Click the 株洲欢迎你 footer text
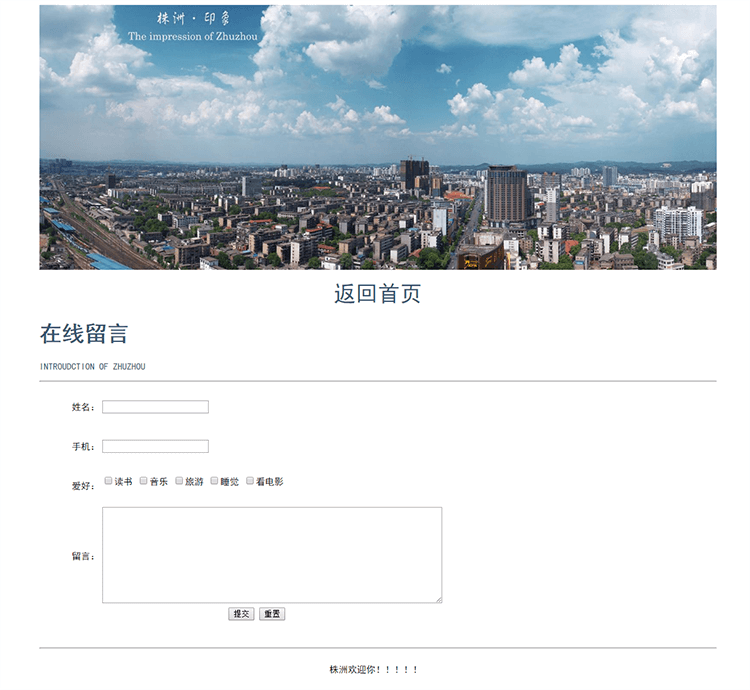 pos(373,669)
